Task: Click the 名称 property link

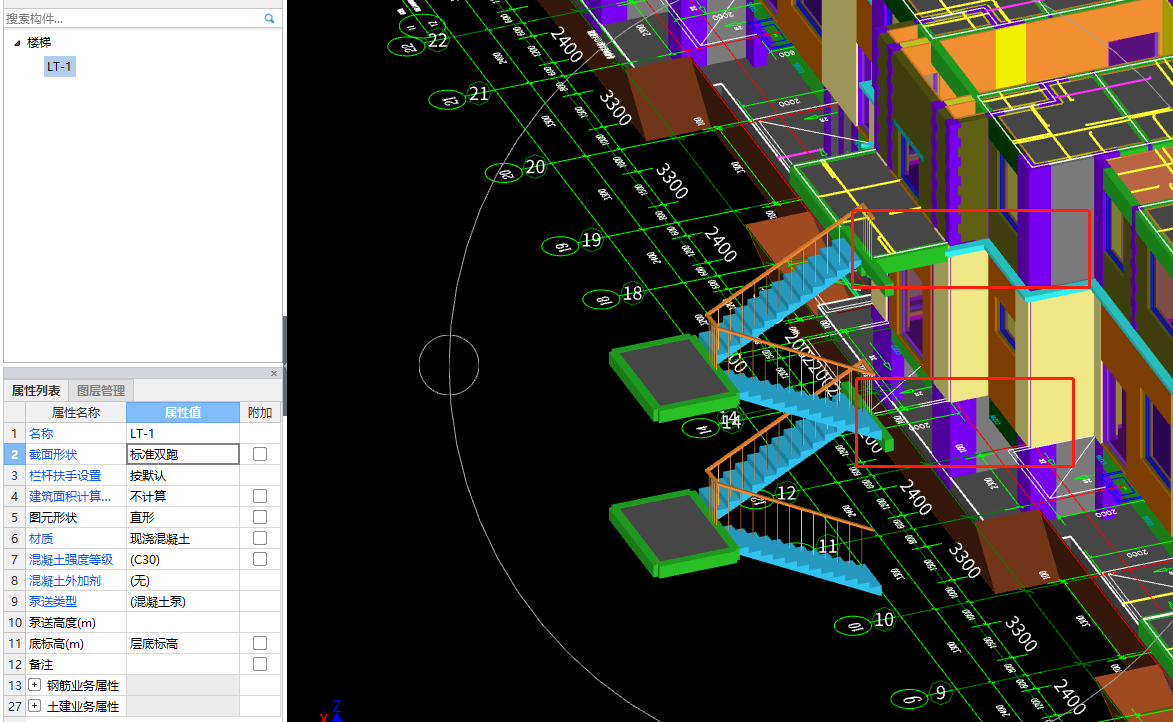Action: click(x=41, y=433)
